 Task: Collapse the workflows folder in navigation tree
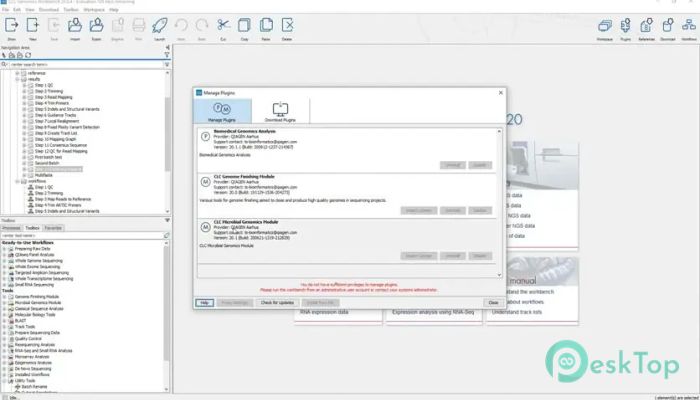click(17, 181)
